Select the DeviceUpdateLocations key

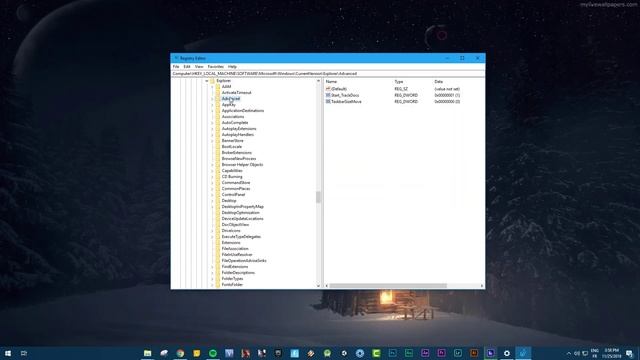[242, 219]
